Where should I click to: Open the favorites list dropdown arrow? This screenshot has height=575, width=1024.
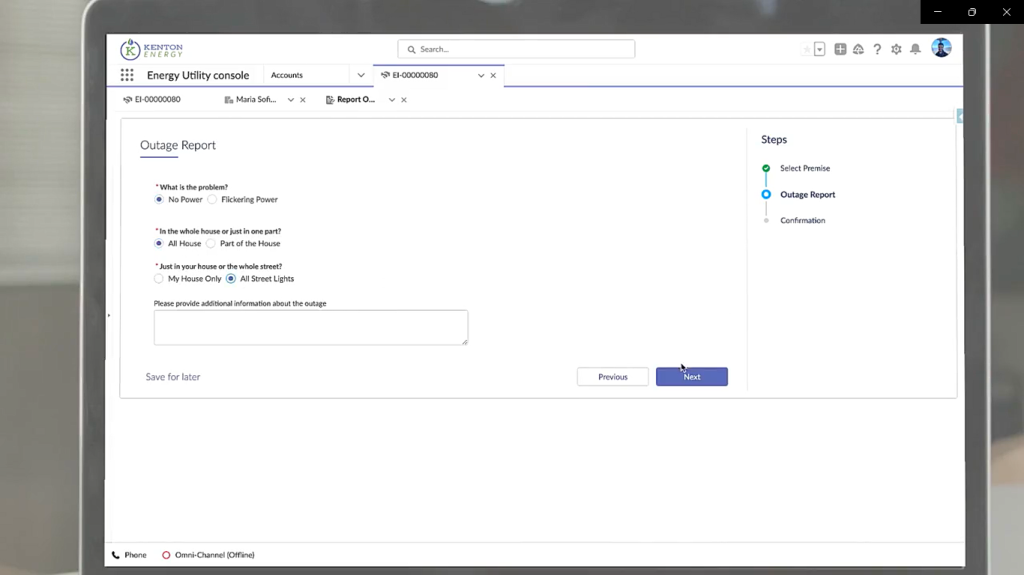coord(820,49)
